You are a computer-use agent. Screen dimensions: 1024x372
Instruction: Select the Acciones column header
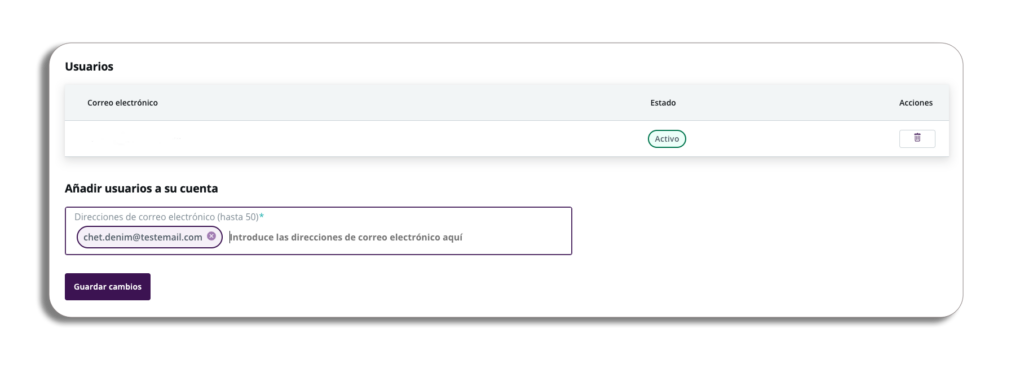tap(916, 102)
